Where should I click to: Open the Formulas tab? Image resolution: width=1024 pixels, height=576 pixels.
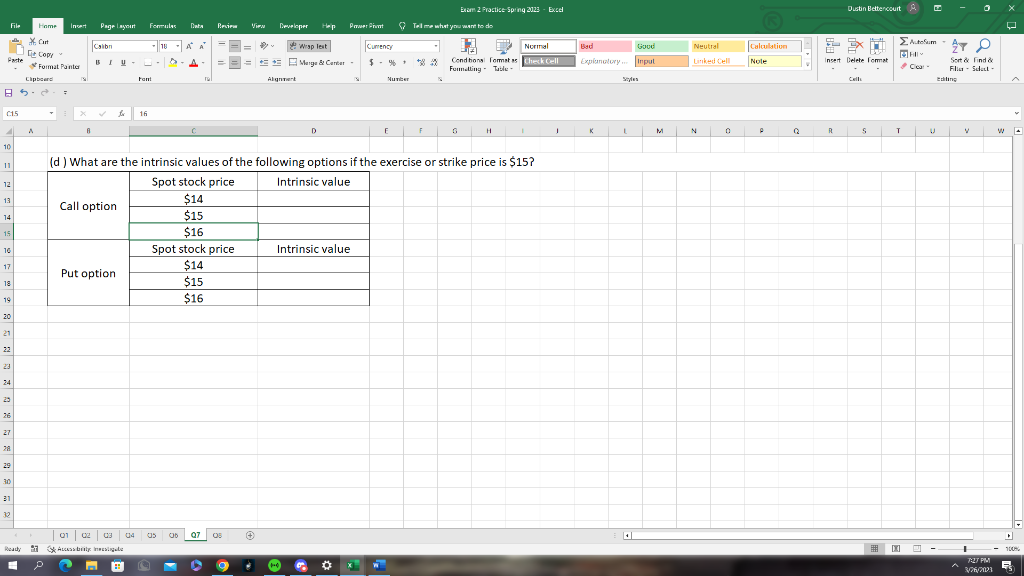pyautogui.click(x=163, y=26)
